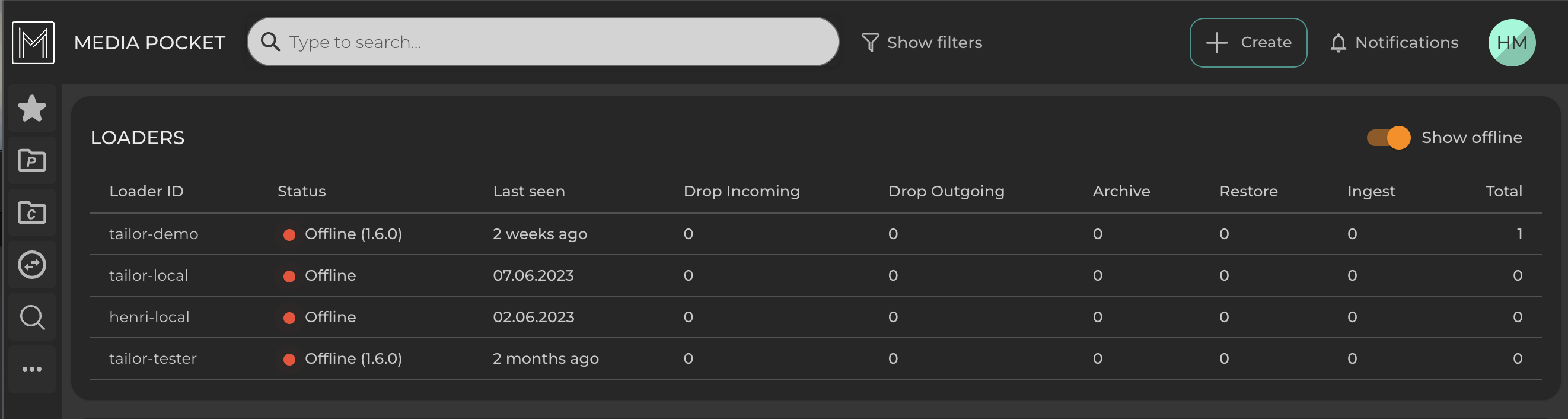Screen dimensions: 1568x419
Task: Click the Status column header
Action: click(x=301, y=191)
